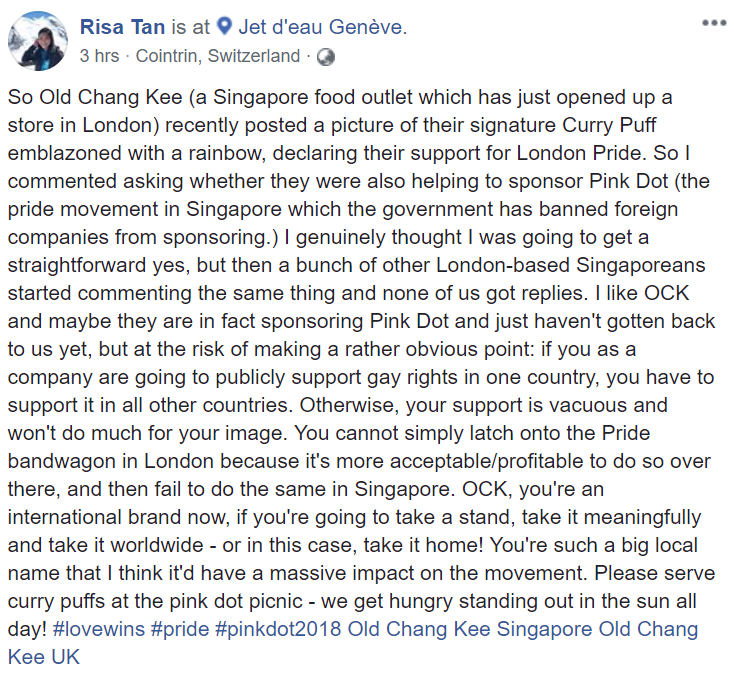Visit the Jet d'eau Genève location page
734x673 pixels.
(x=321, y=28)
